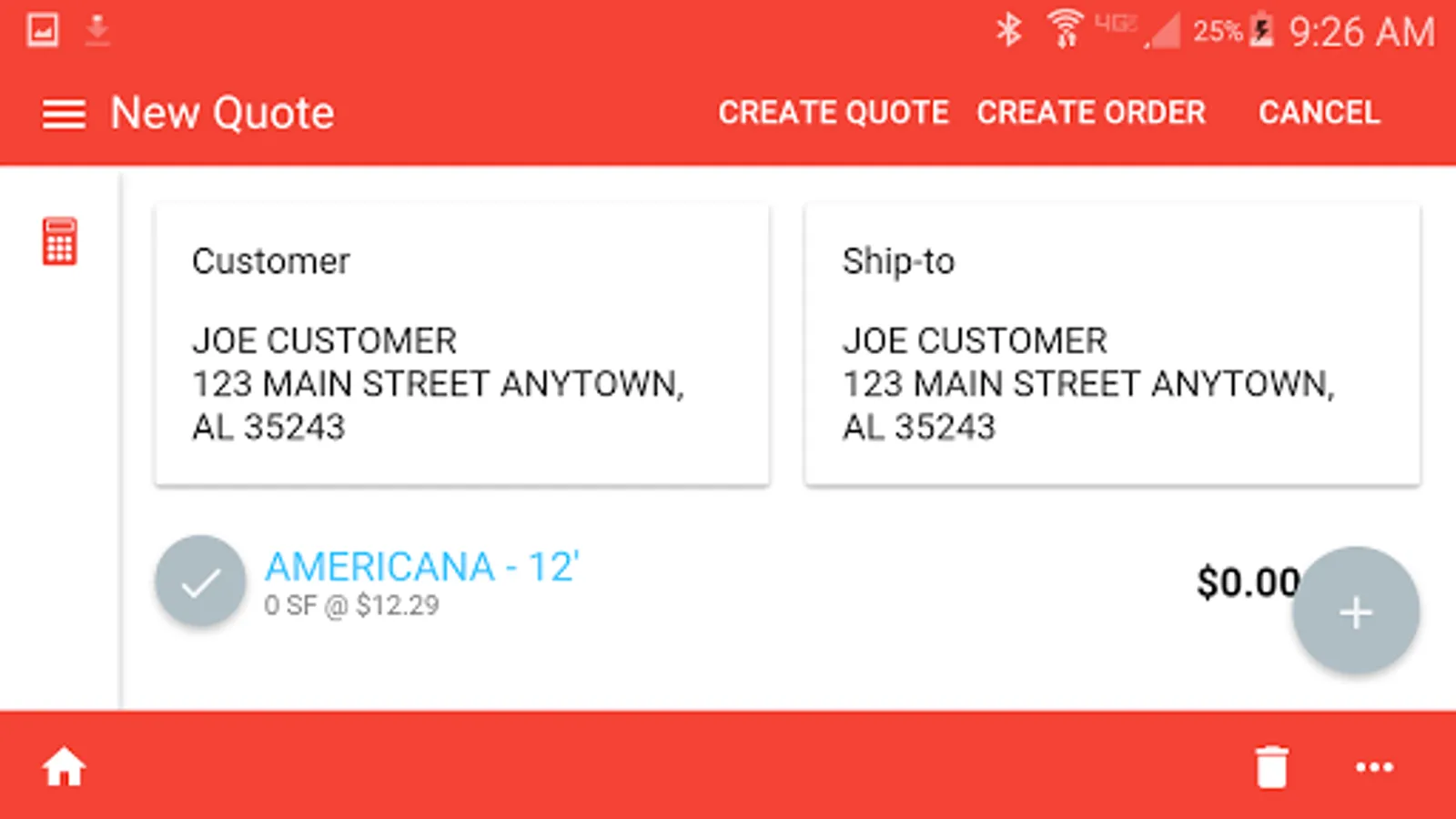1456x819 pixels.
Task: Open the three-dot overflow menu
Action: (x=1374, y=767)
